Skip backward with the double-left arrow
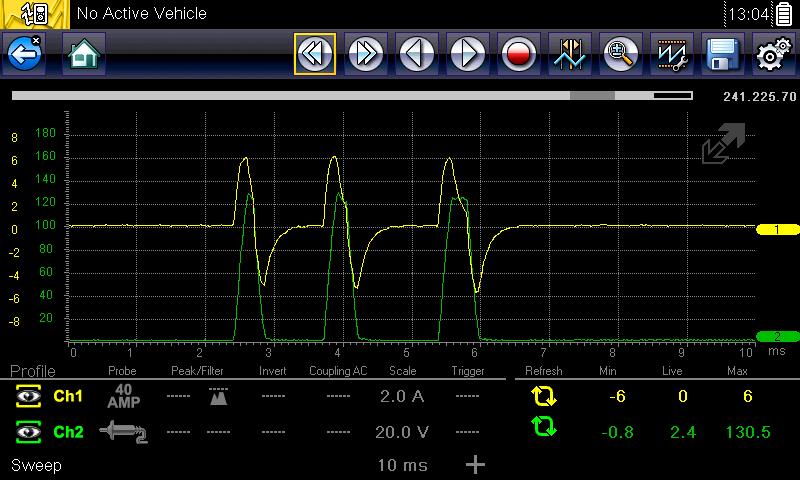This screenshot has width=800, height=480. 314,54
